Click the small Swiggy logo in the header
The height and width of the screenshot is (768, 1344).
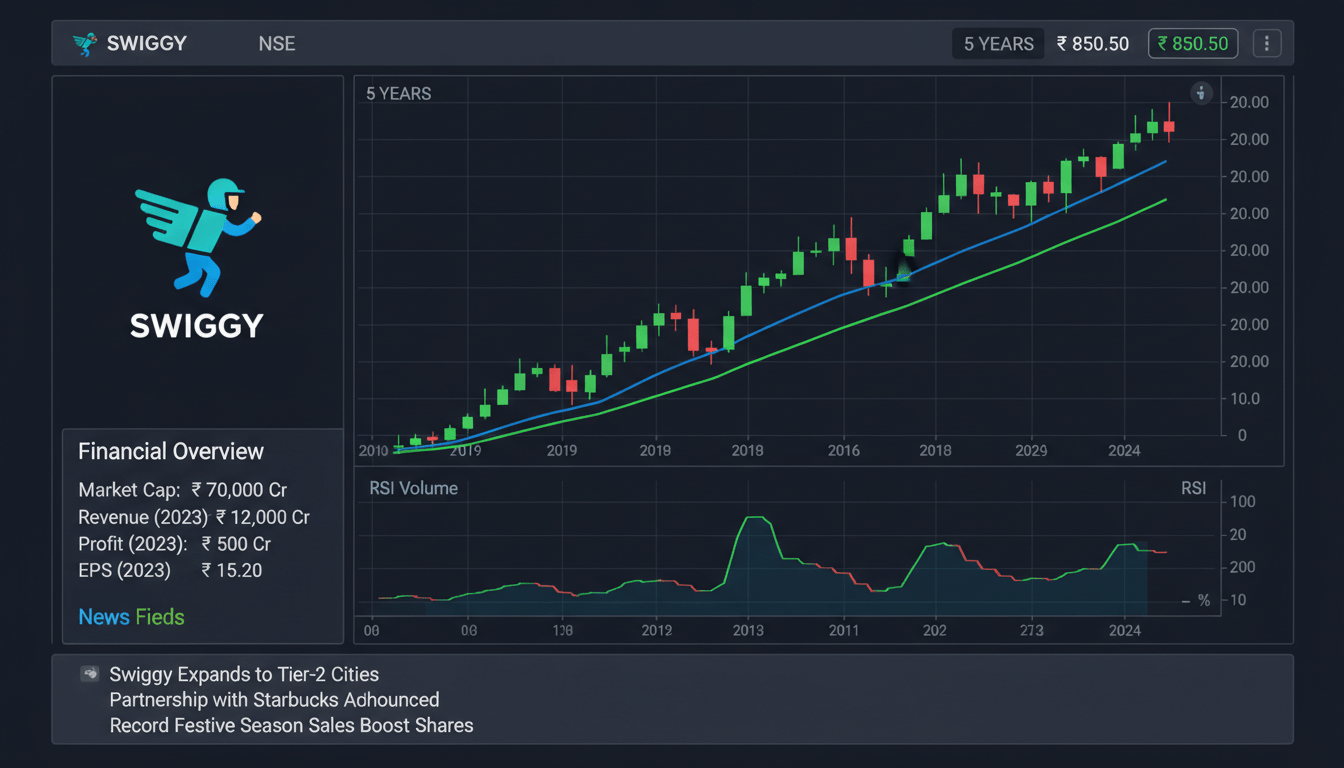click(x=85, y=44)
